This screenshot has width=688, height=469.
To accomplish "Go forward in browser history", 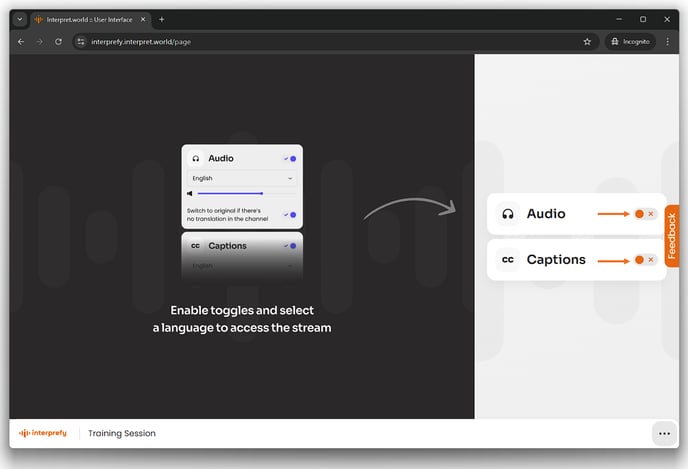I will point(39,42).
